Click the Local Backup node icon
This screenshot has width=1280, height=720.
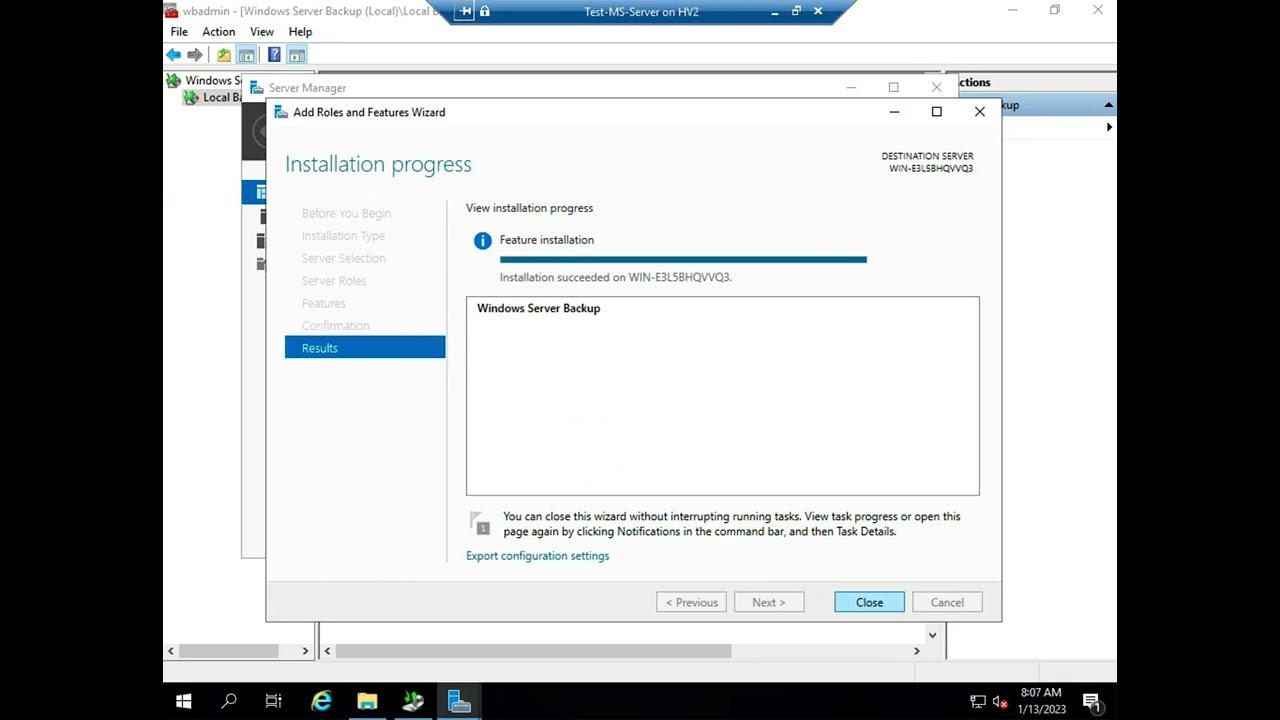(190, 97)
